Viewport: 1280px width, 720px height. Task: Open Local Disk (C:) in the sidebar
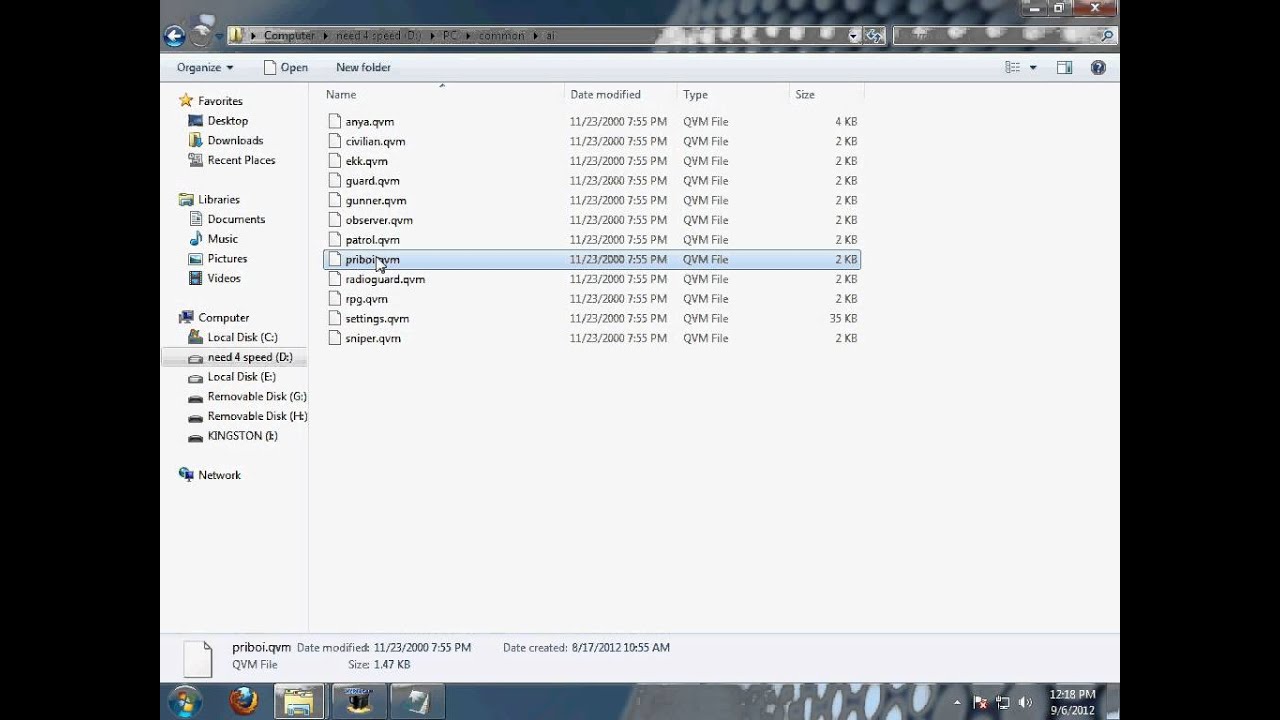click(242, 337)
